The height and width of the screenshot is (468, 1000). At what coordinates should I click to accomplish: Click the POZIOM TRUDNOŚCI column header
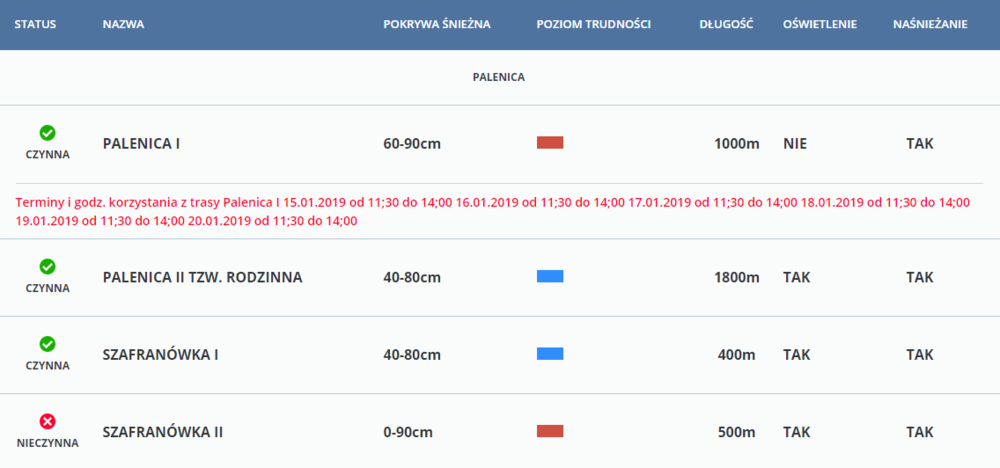click(593, 25)
